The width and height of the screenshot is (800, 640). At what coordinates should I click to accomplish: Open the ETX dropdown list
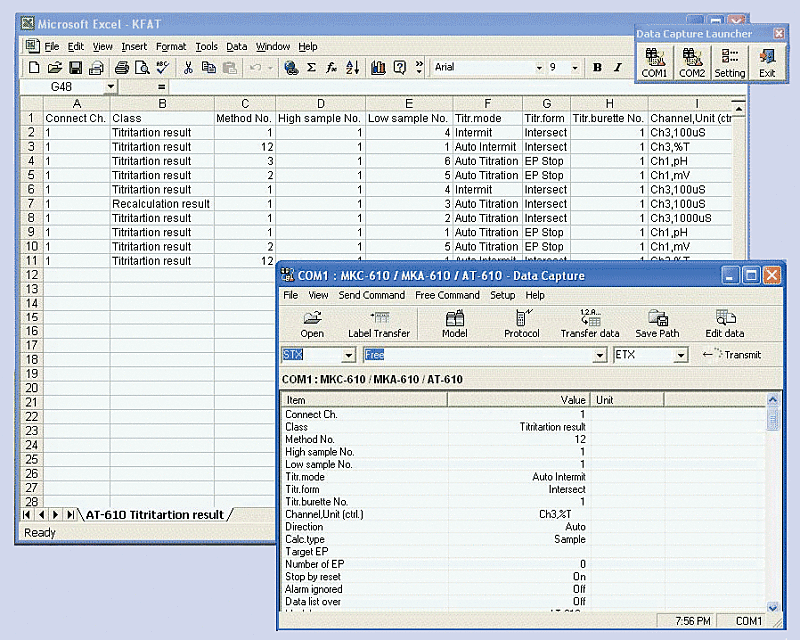[x=680, y=355]
